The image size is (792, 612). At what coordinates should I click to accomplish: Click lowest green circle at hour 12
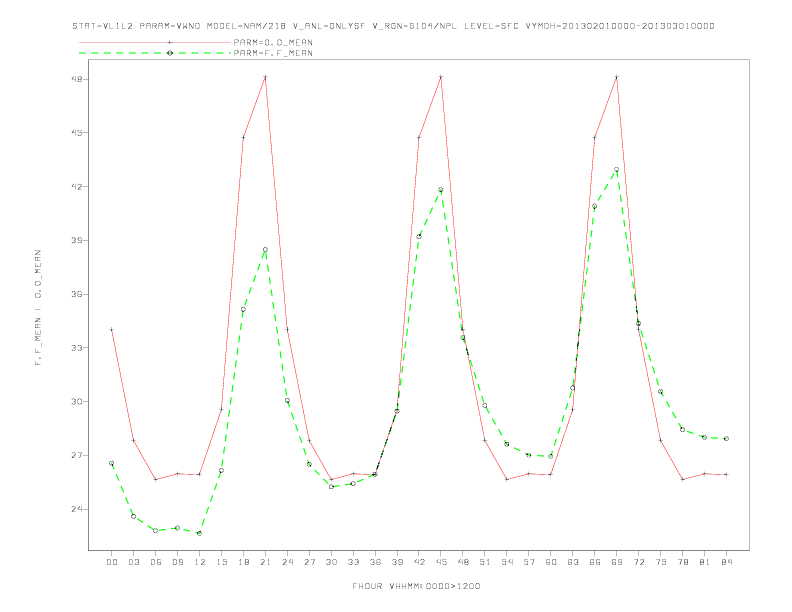pos(200,533)
